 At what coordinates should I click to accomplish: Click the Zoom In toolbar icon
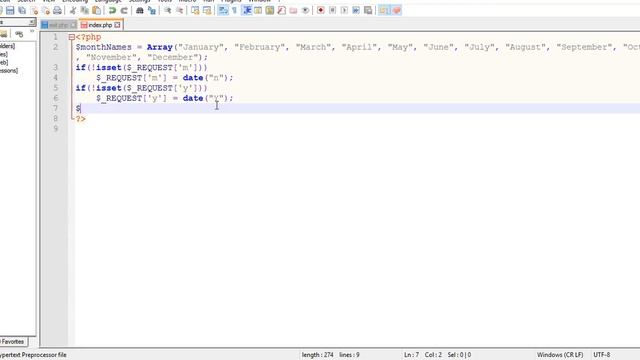167,11
